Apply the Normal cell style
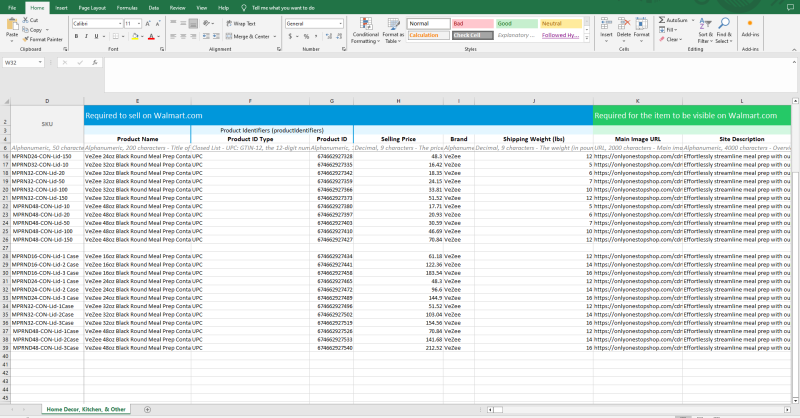Viewport: 800px width, 418px height. click(429, 23)
